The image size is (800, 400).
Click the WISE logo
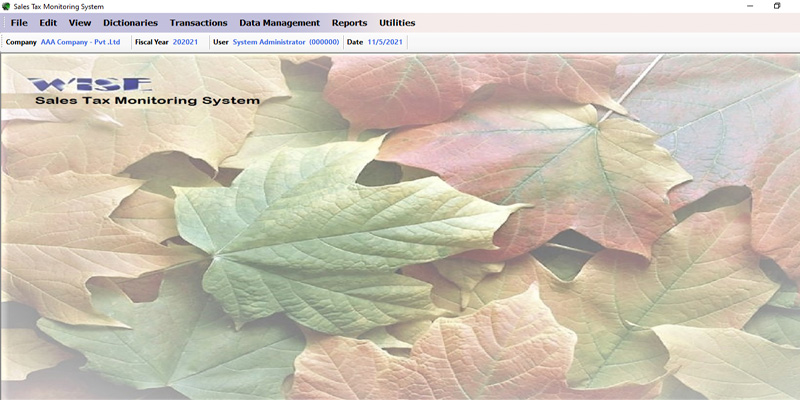[91, 85]
